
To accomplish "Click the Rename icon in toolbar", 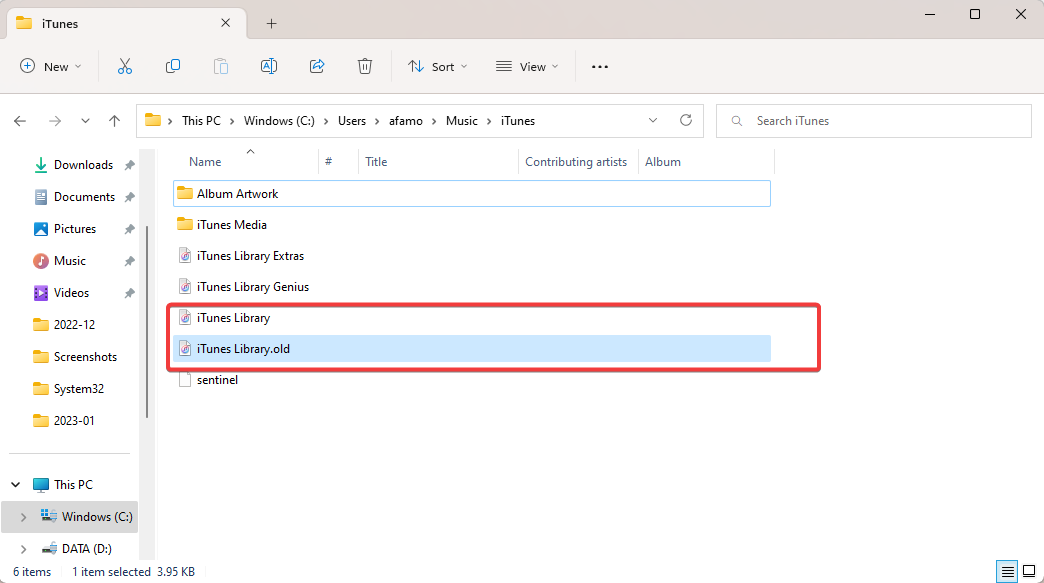I will pos(269,66).
